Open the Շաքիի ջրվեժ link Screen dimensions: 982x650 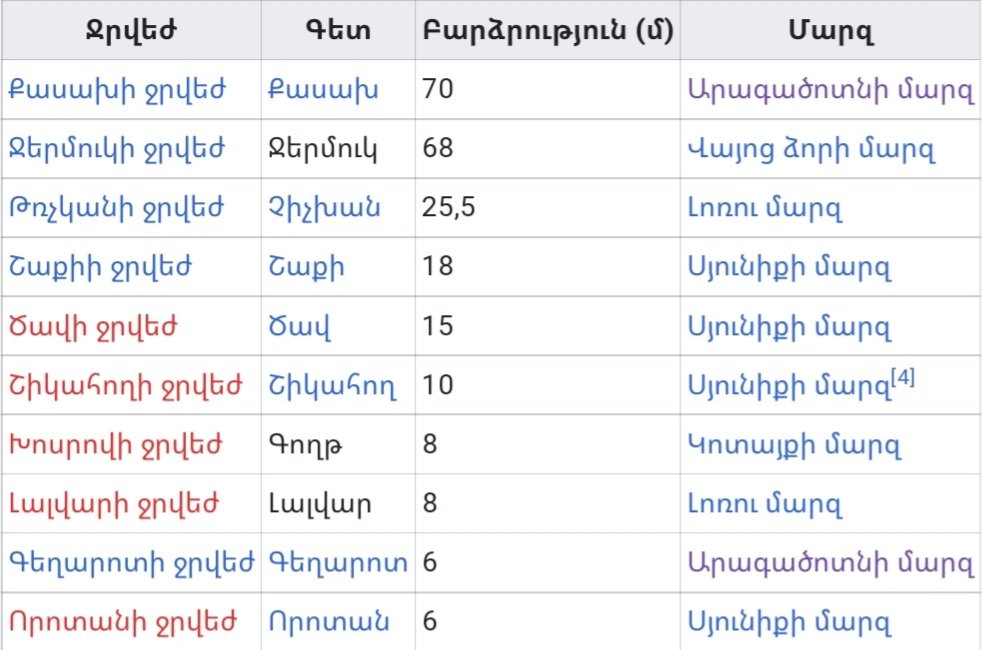[x=100, y=266]
